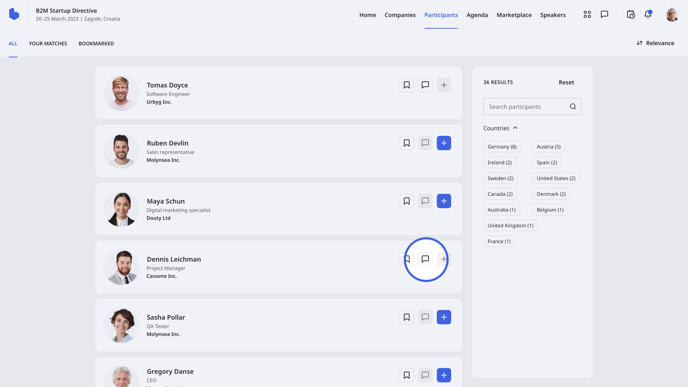Open chat with Tomas Doyce
Image resolution: width=688 pixels, height=387 pixels.
click(x=425, y=85)
